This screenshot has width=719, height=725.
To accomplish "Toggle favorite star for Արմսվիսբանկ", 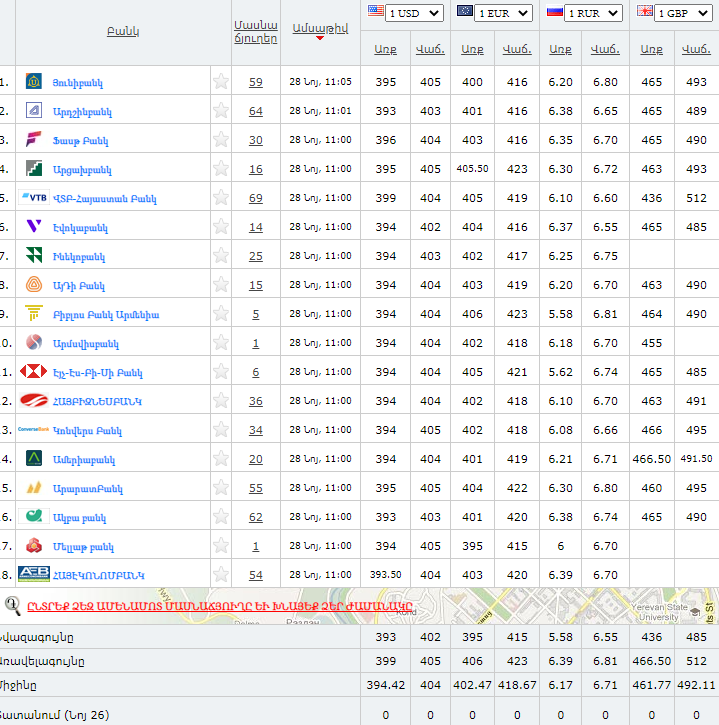I will (221, 342).
